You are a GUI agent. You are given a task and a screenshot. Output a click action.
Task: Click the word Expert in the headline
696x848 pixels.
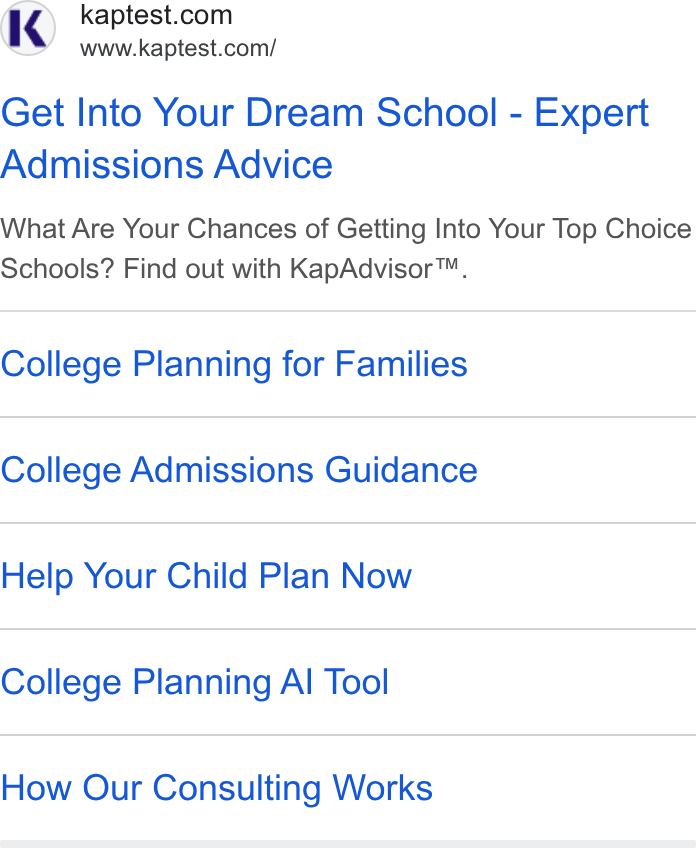click(x=591, y=114)
